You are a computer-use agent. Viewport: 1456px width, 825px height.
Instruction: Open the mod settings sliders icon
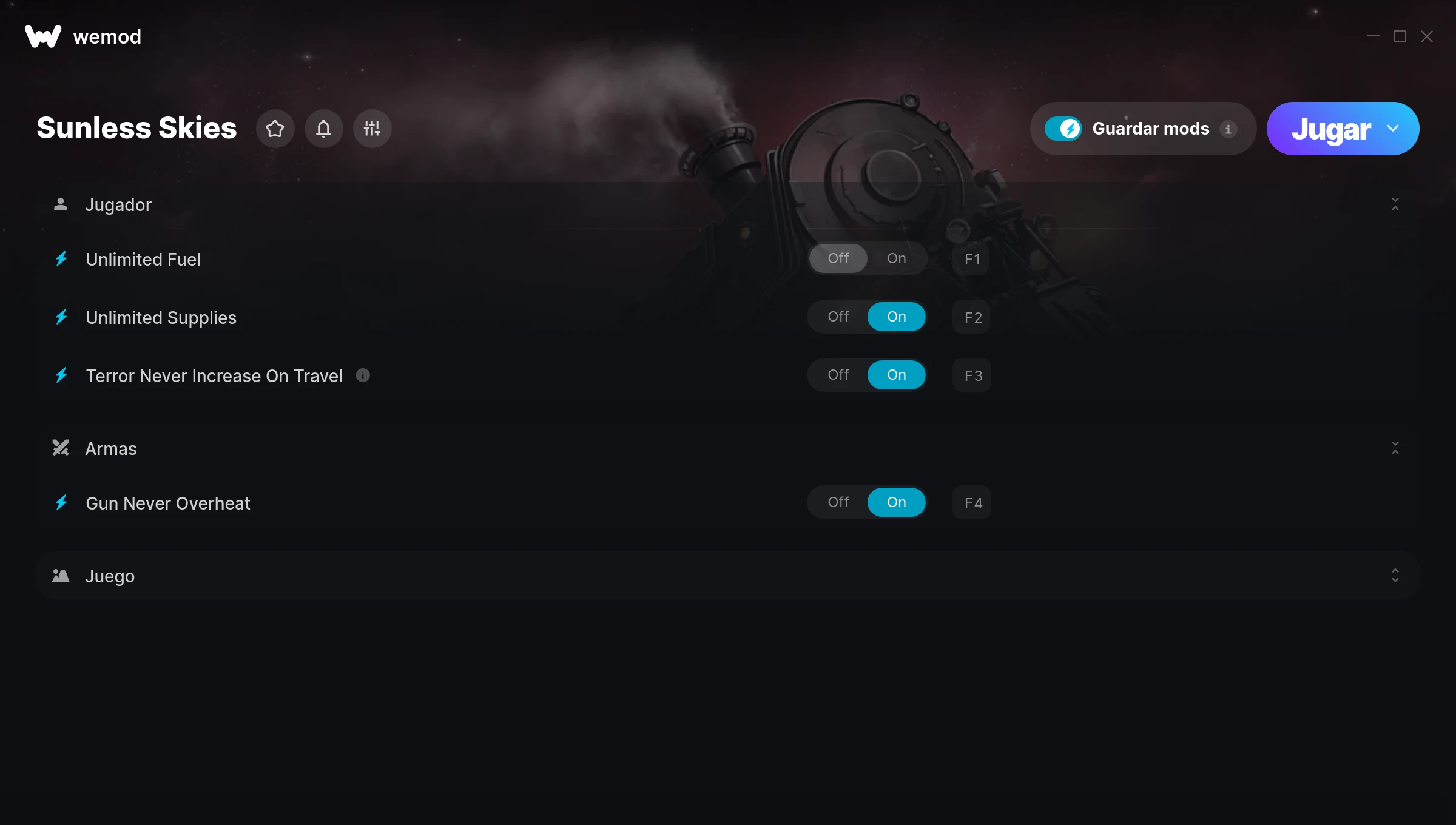click(x=372, y=129)
